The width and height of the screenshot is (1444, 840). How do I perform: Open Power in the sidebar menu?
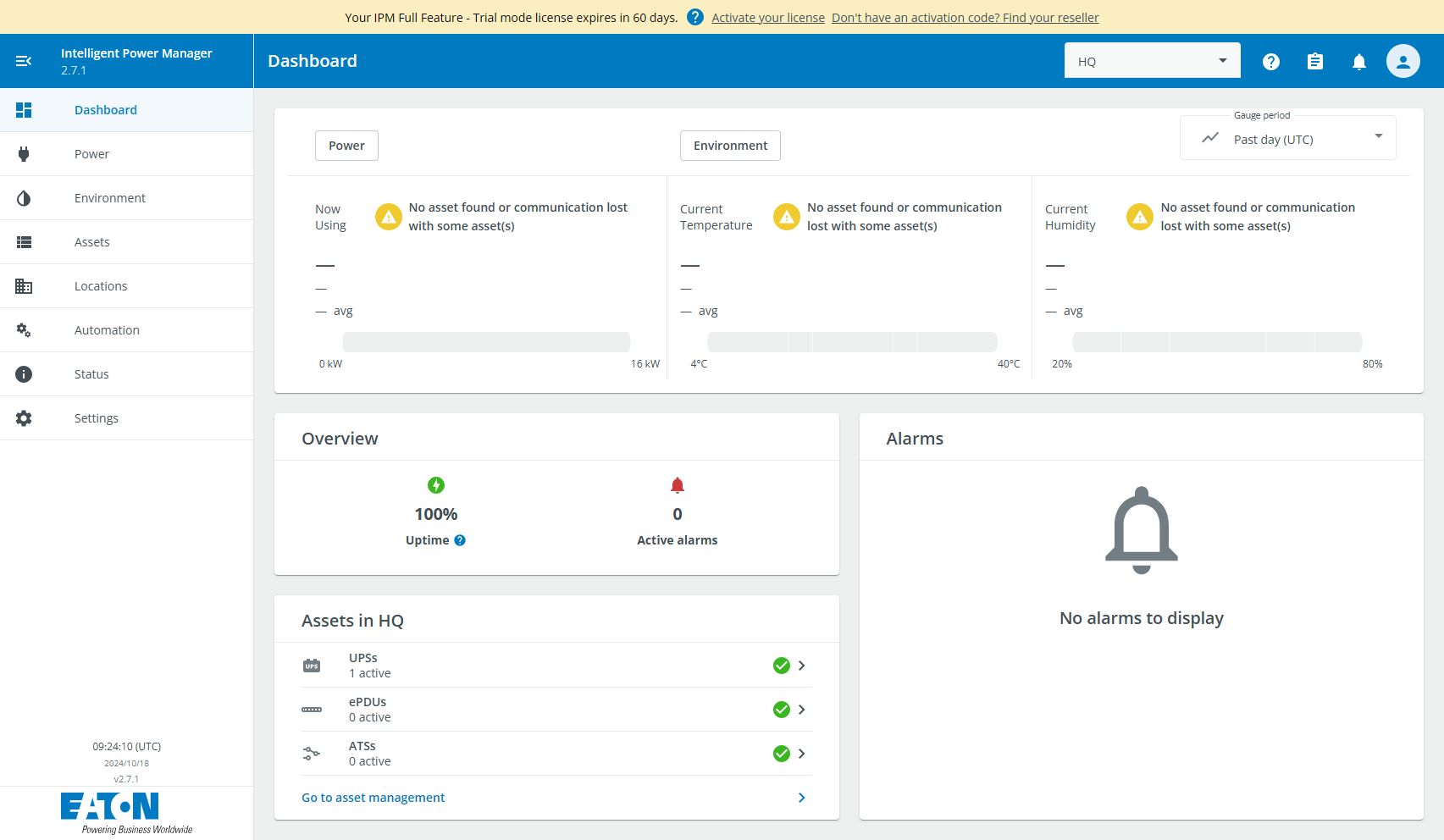[91, 154]
